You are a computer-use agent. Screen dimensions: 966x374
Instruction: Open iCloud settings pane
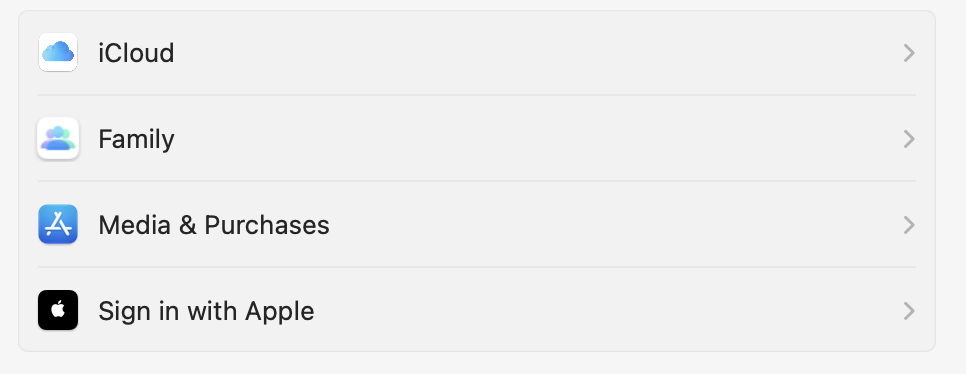[477, 53]
